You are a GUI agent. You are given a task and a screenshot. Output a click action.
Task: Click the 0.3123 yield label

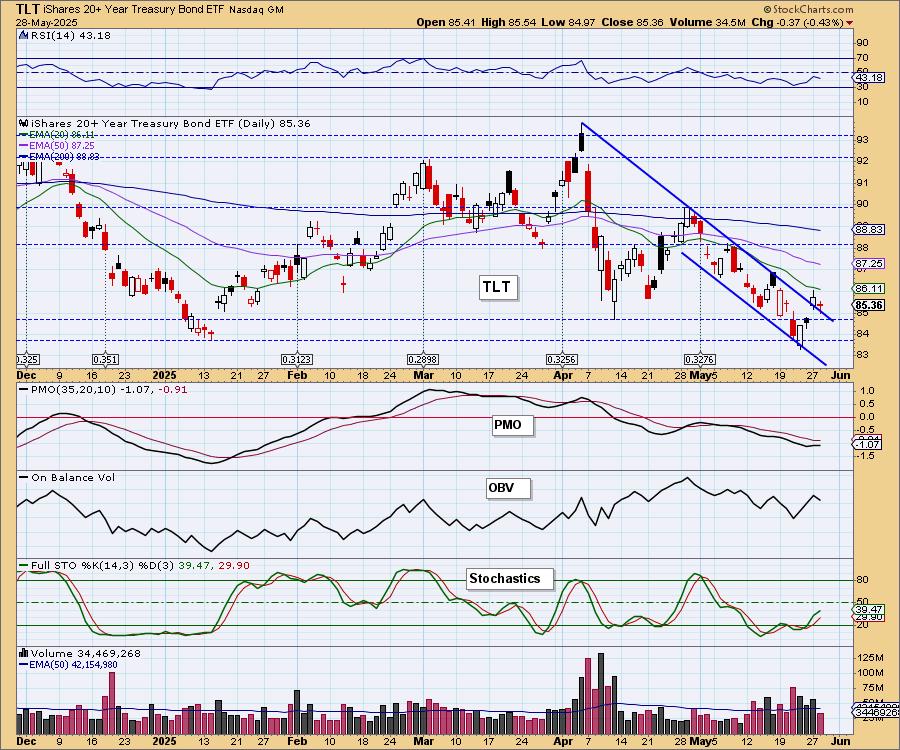[297, 360]
